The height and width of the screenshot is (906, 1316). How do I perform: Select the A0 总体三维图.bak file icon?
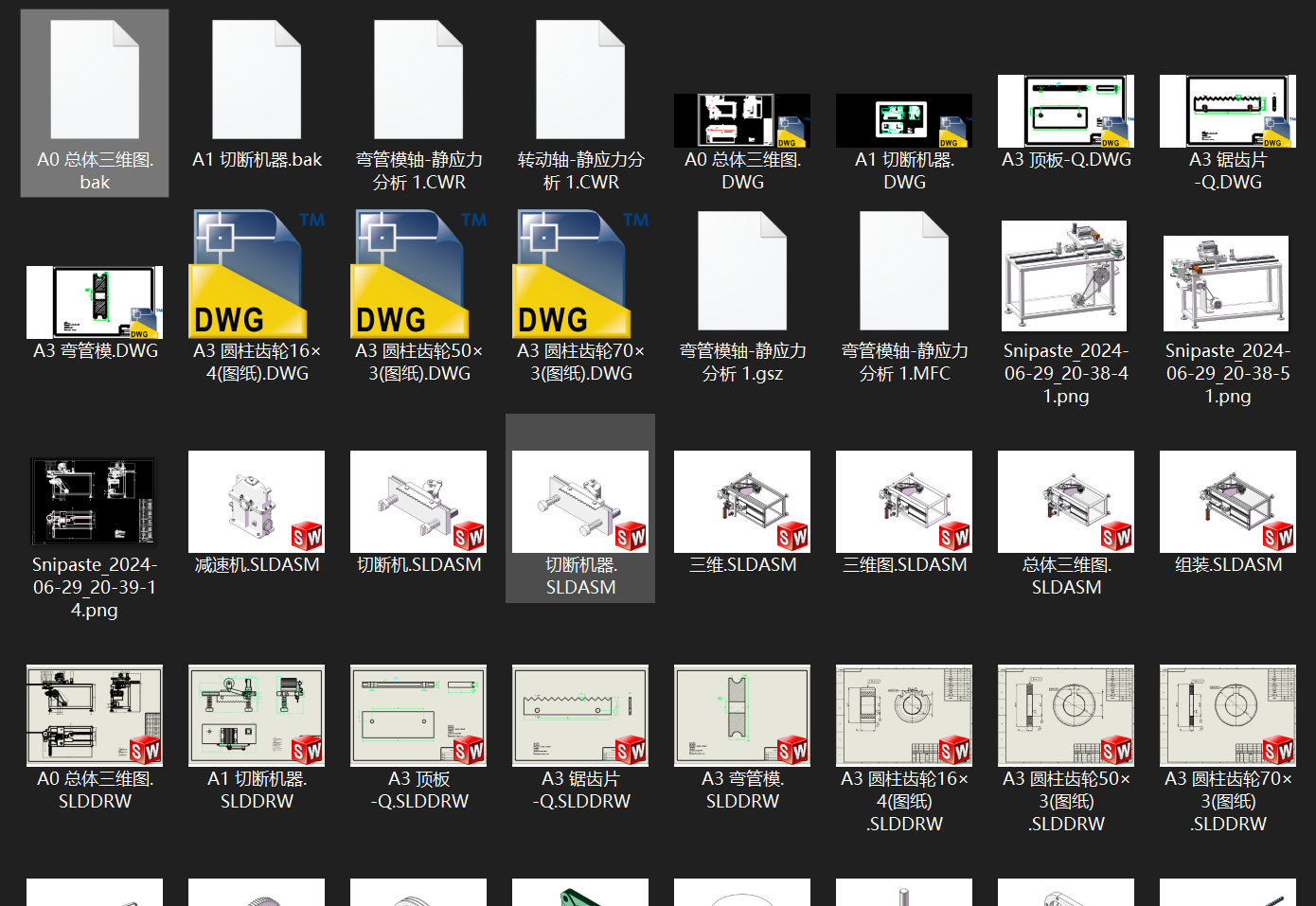[x=95, y=80]
